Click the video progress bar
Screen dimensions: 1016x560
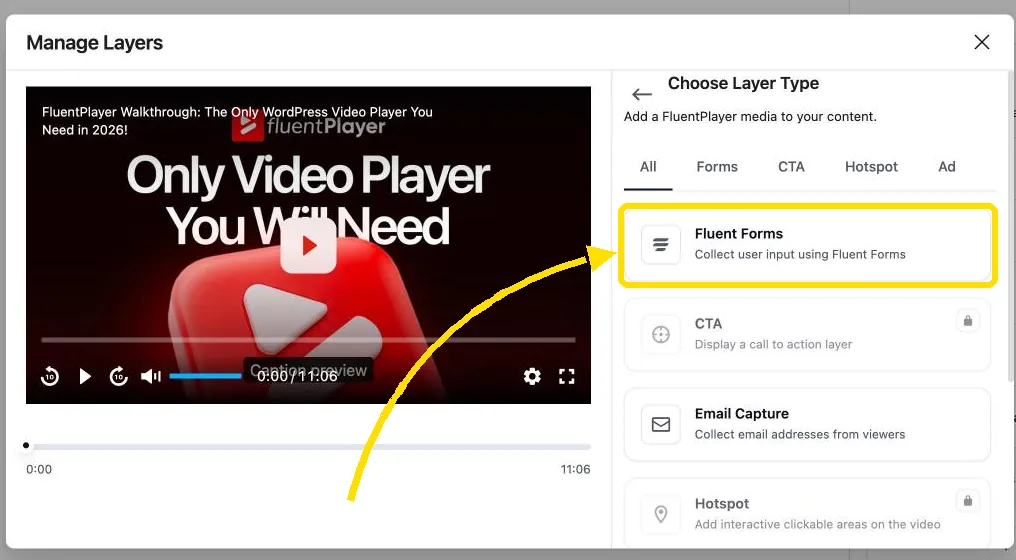tap(308, 340)
